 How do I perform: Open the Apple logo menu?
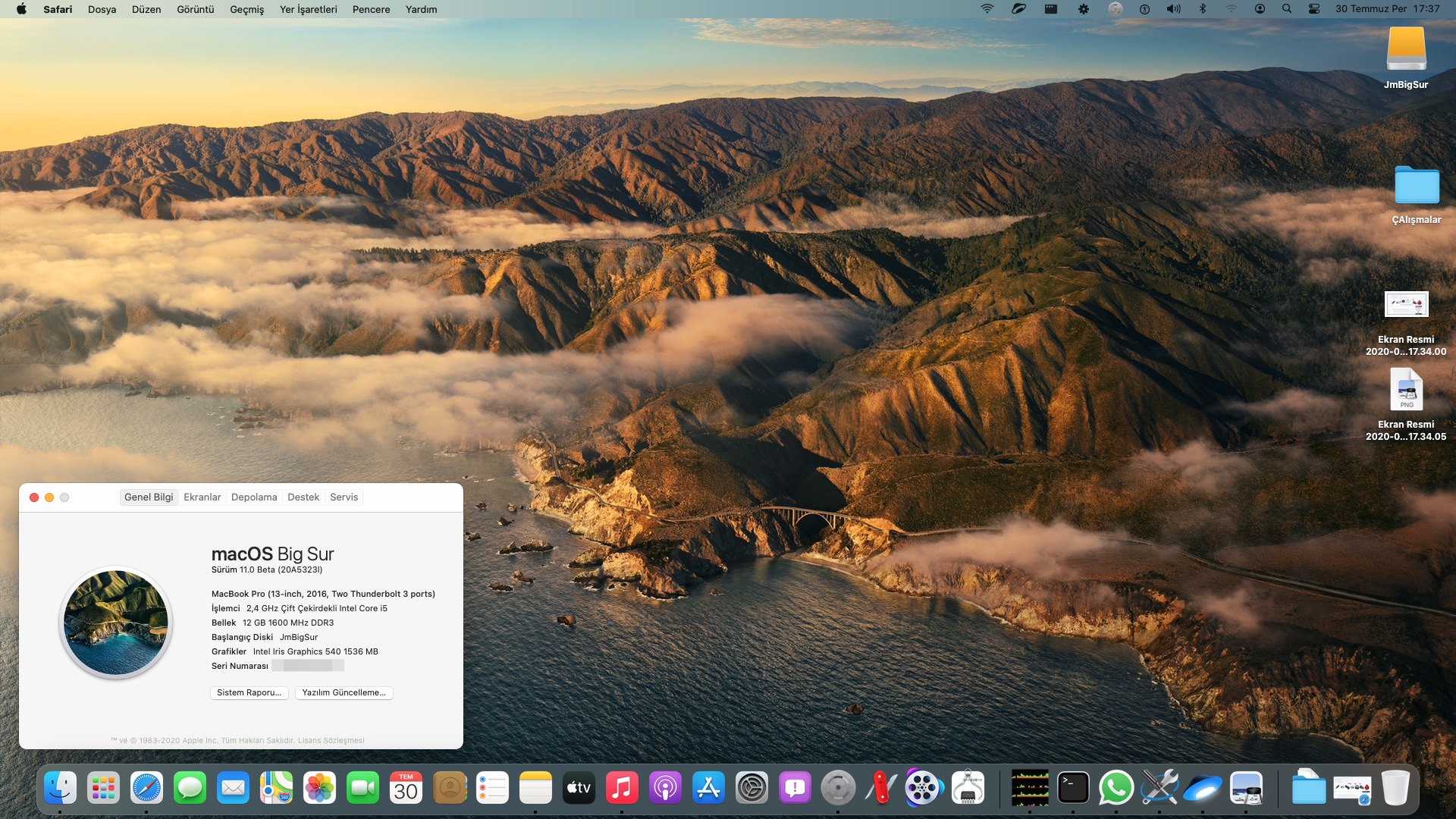[x=21, y=9]
